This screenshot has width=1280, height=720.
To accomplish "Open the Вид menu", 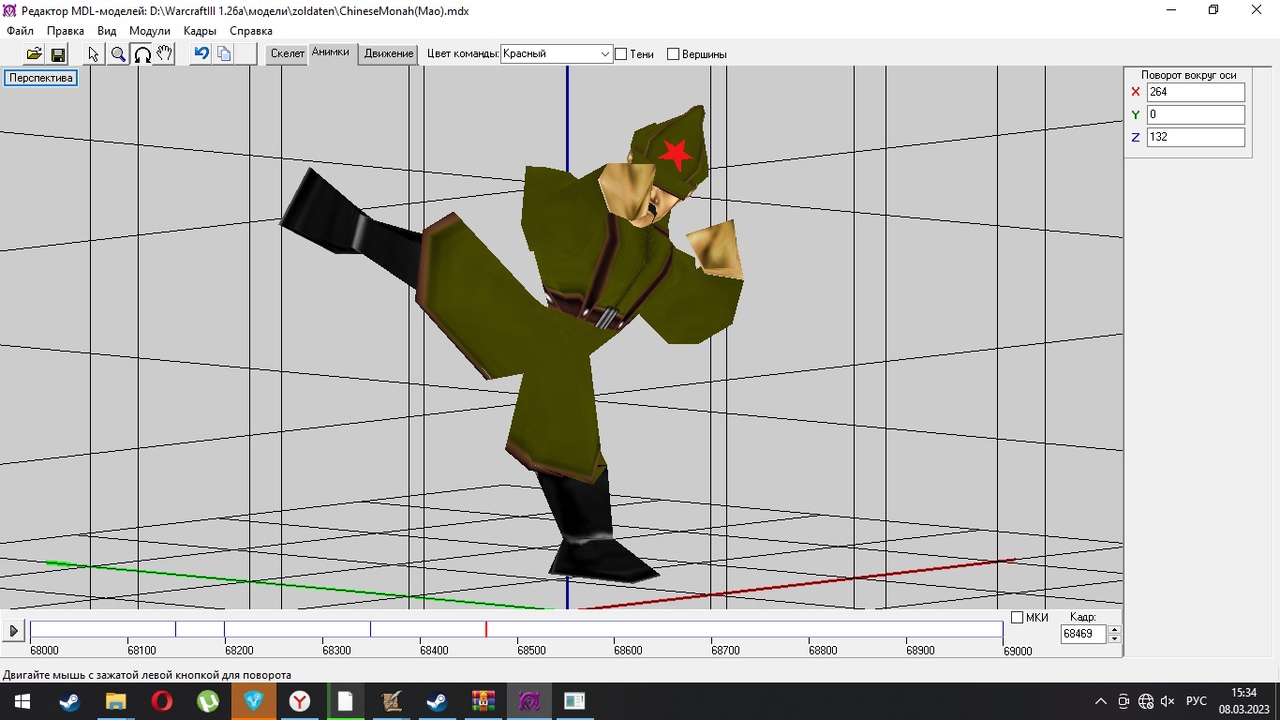I will pyautogui.click(x=107, y=31).
